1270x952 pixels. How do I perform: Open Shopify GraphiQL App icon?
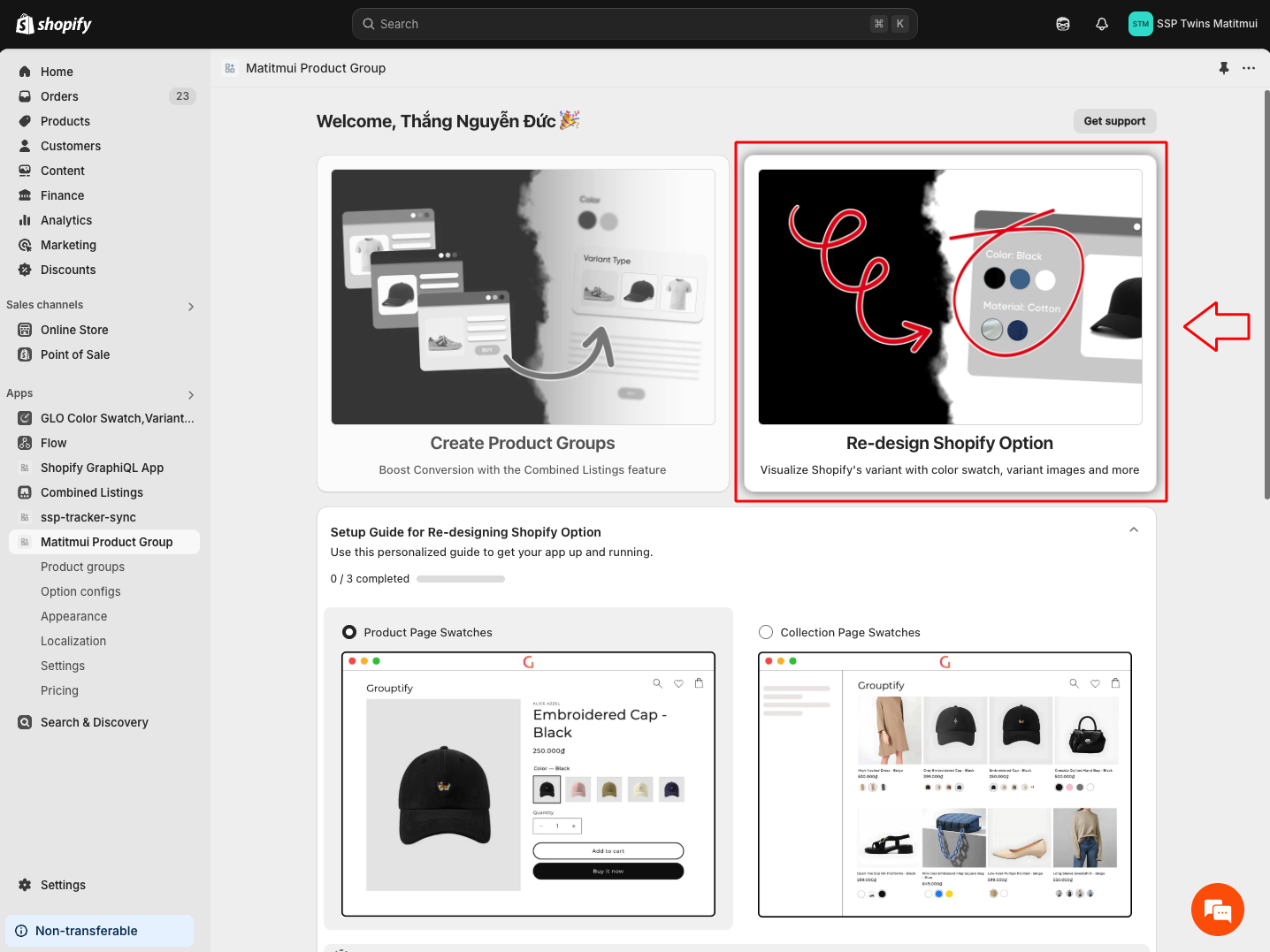(x=25, y=468)
